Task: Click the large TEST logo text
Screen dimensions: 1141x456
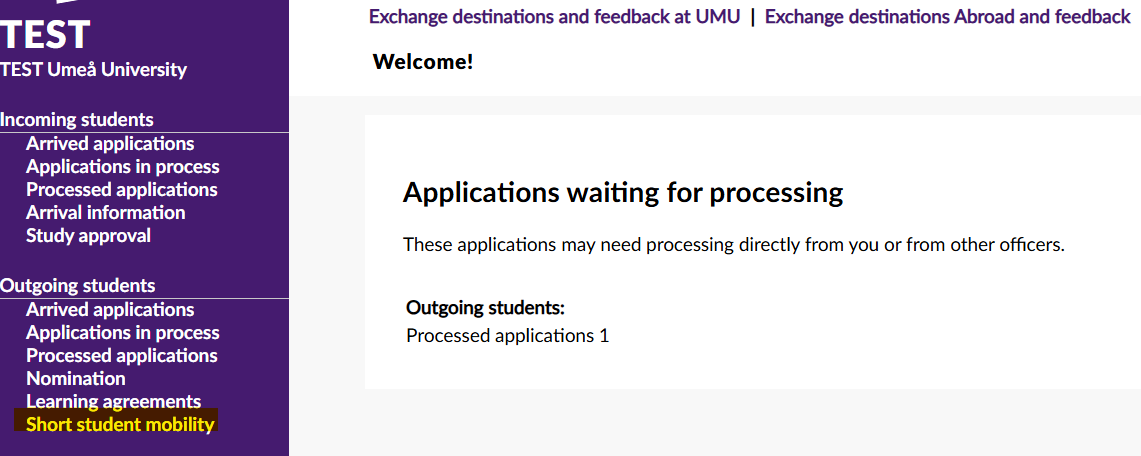Action: (45, 34)
